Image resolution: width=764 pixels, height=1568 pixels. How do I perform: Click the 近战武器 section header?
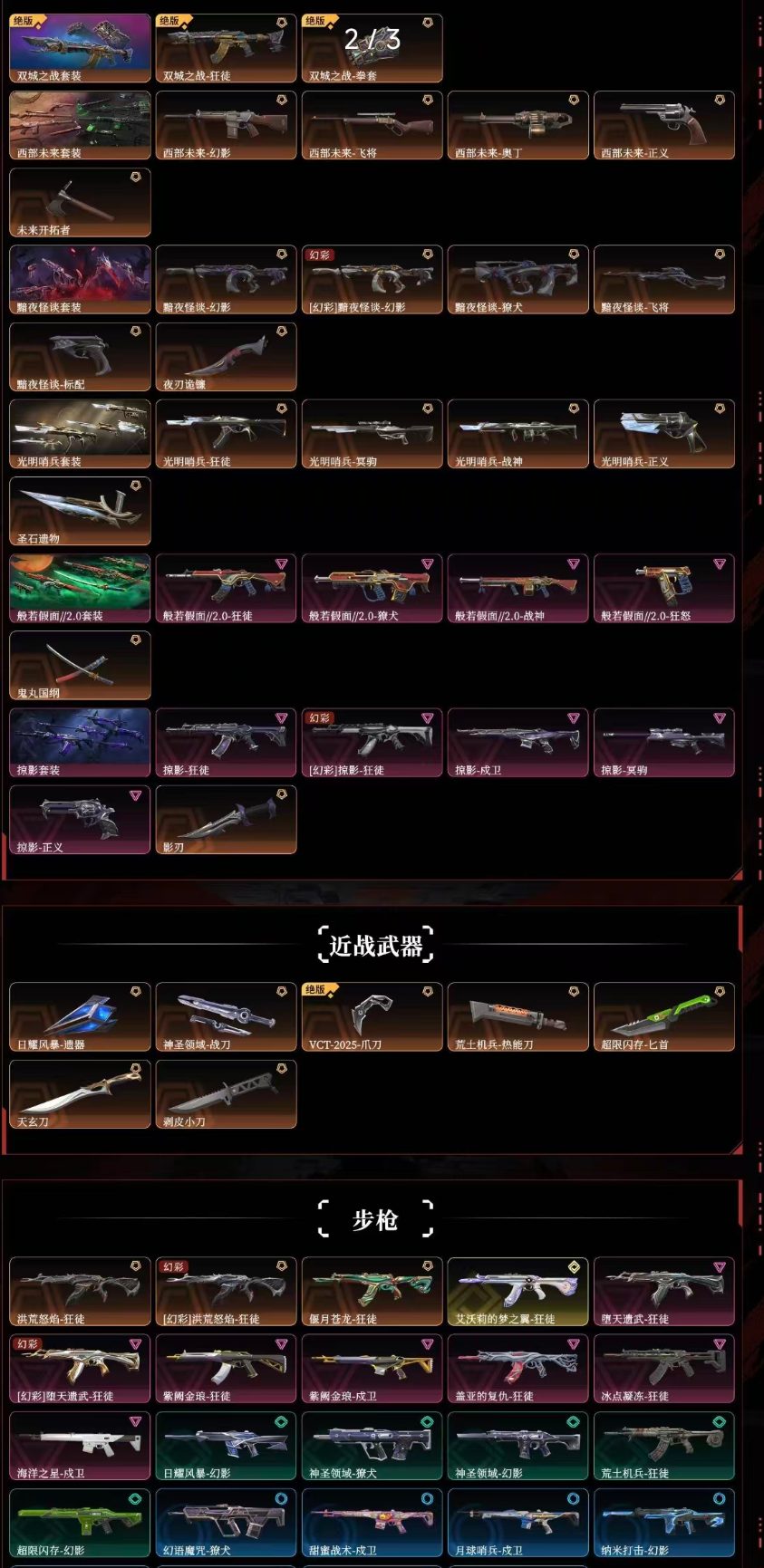tap(376, 946)
